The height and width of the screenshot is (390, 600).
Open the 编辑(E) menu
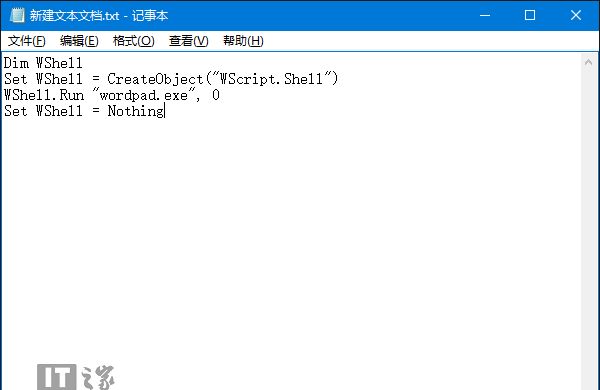[x=79, y=41]
